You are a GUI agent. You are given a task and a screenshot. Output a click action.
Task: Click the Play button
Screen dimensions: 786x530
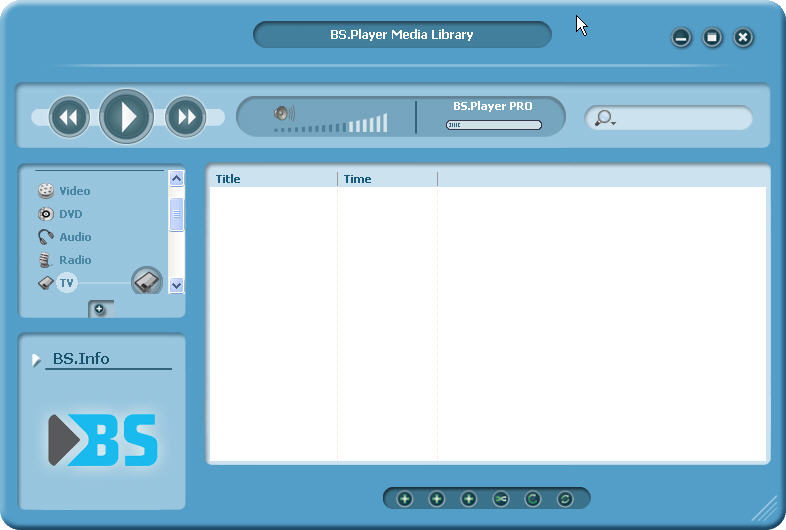(x=126, y=117)
